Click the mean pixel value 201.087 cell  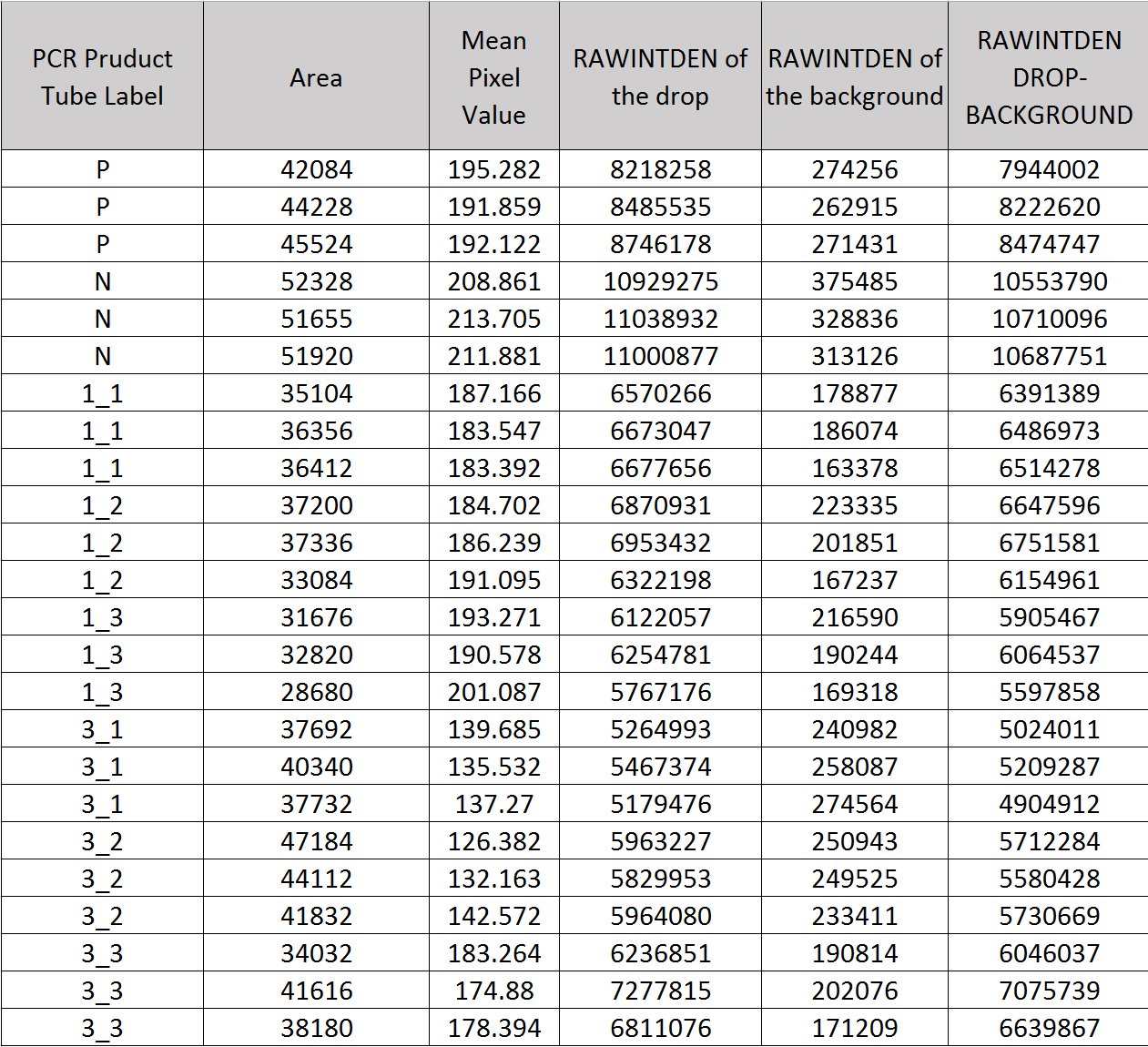click(493, 692)
